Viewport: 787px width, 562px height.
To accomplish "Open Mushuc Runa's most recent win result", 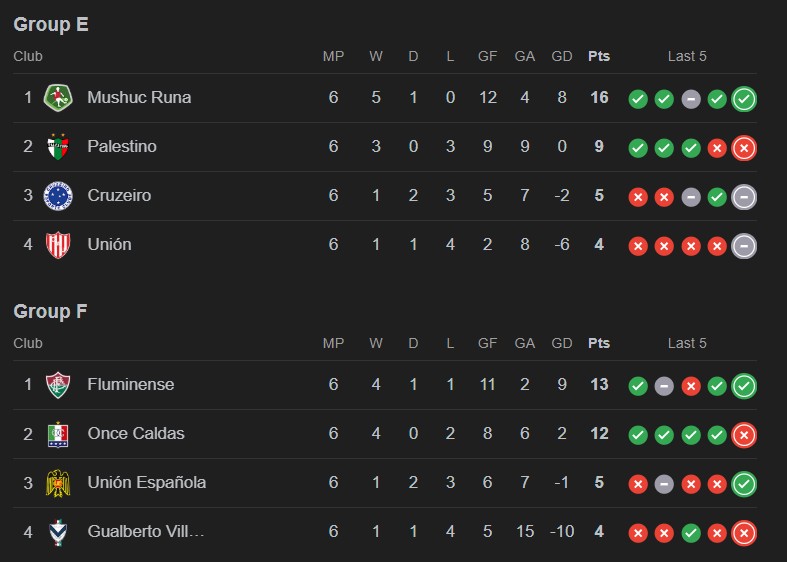I will pos(743,99).
